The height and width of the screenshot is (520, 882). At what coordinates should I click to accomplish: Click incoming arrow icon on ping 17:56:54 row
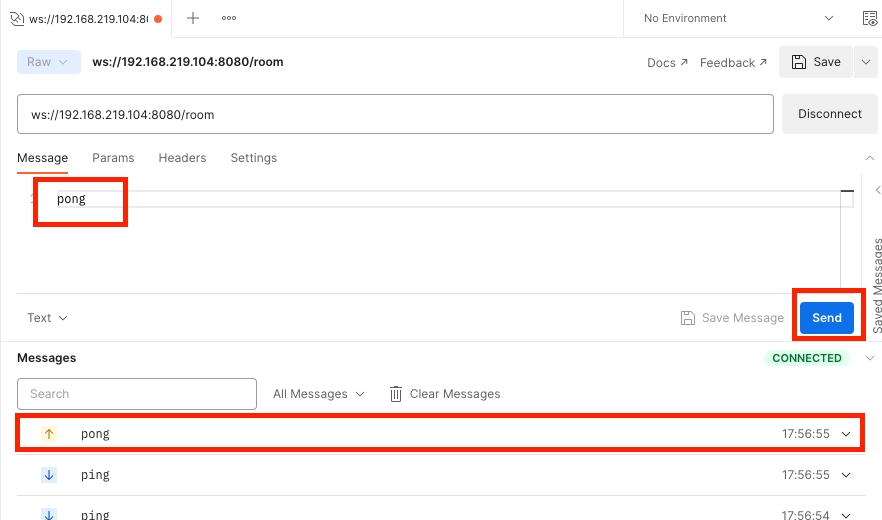coord(49,514)
